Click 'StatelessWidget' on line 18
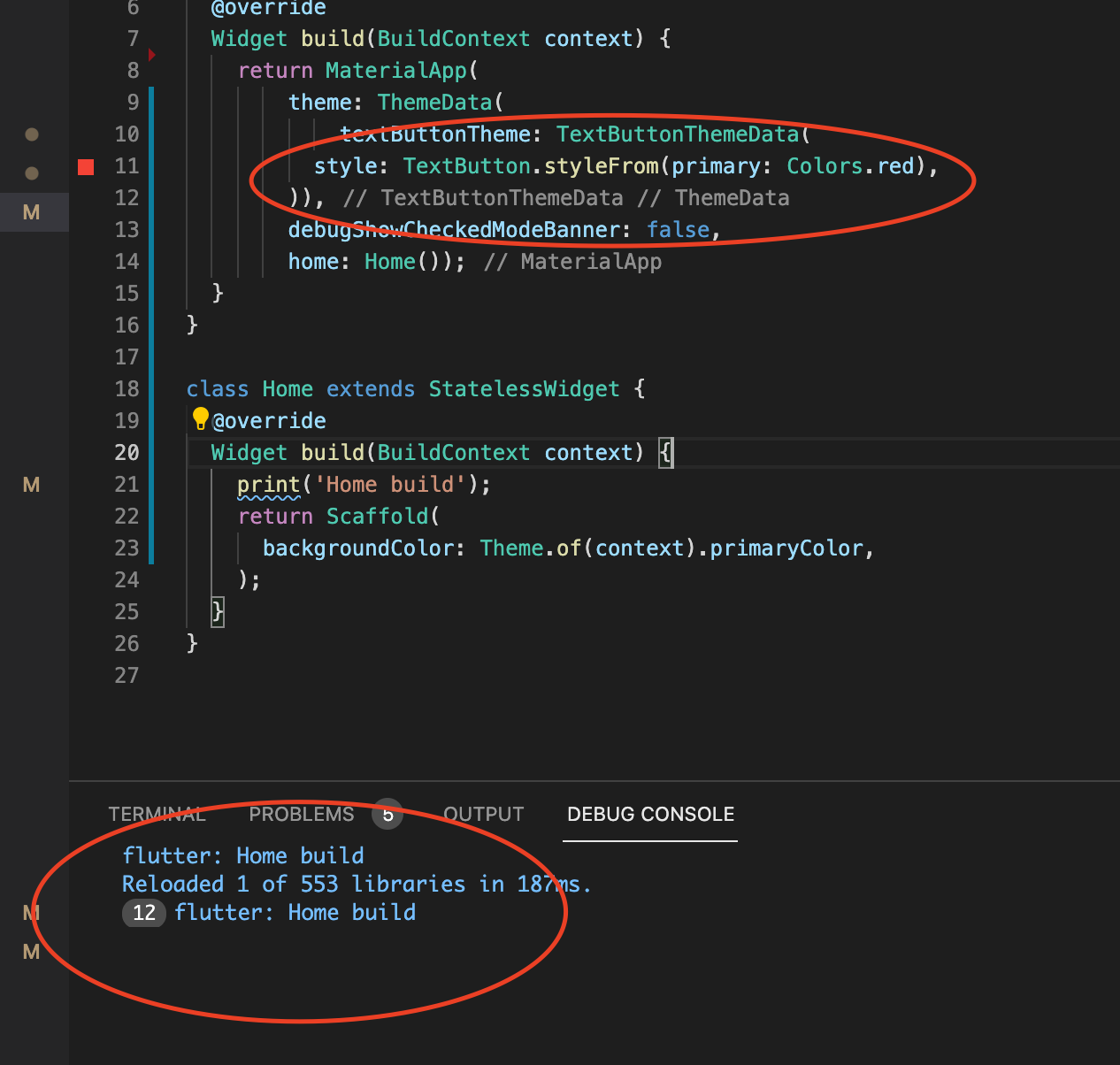1120x1065 pixels. click(x=524, y=389)
